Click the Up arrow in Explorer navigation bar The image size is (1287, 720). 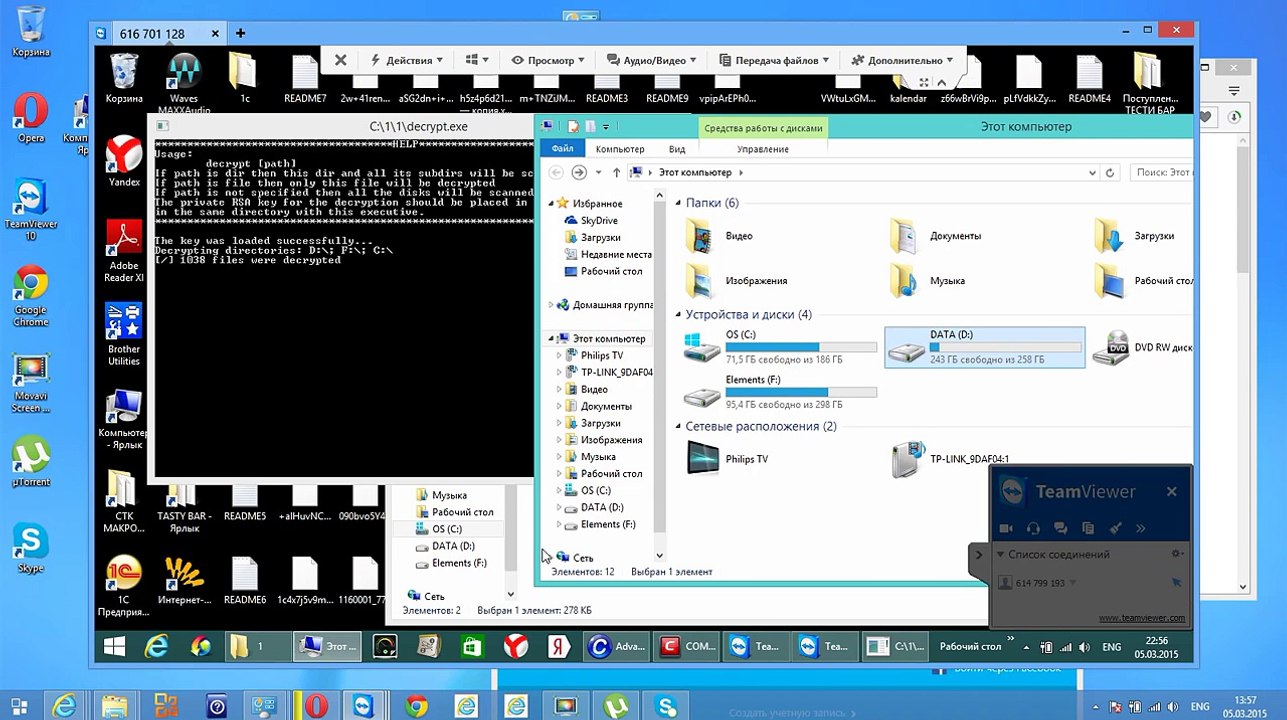pos(616,173)
